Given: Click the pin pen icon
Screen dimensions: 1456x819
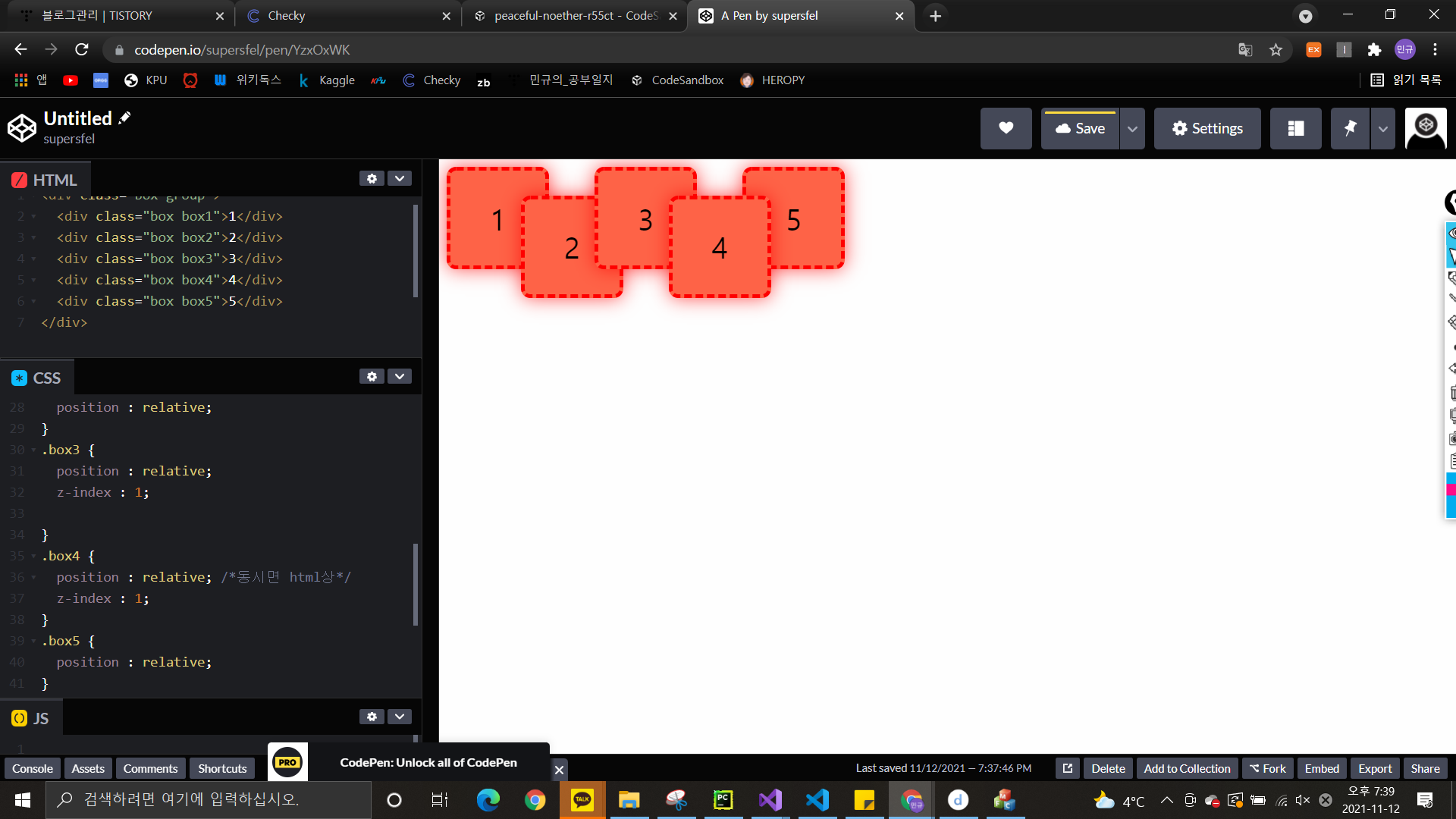Looking at the screenshot, I should click(1350, 128).
